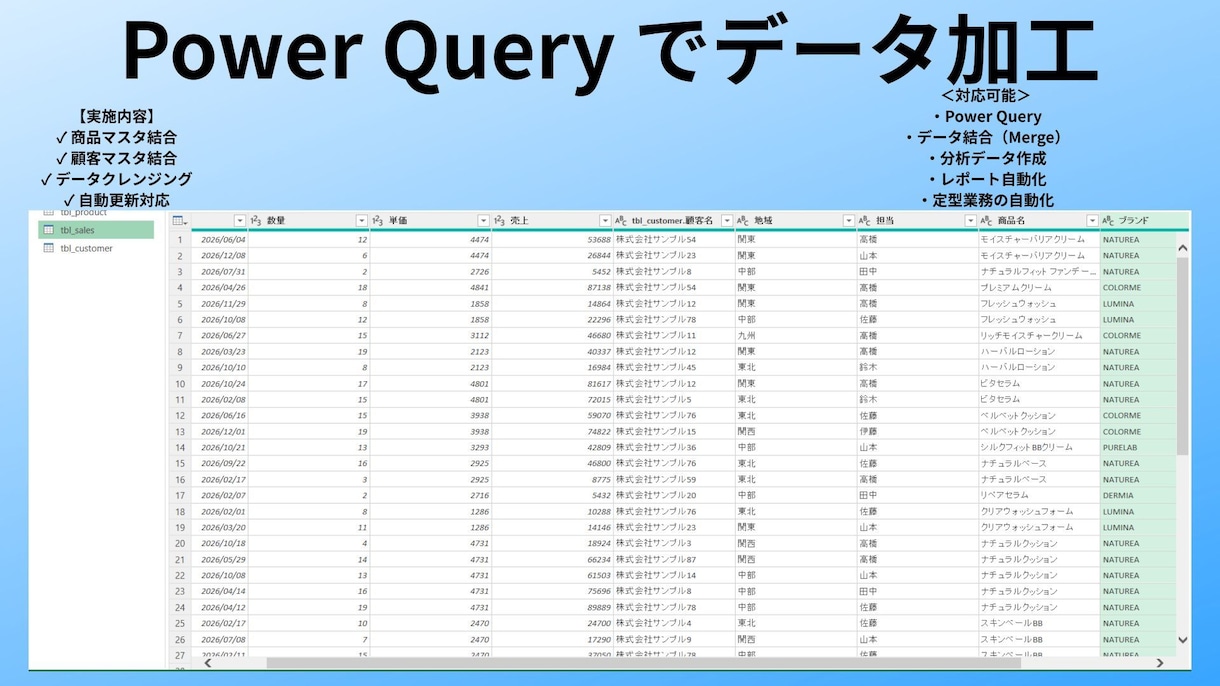Click the 担当 column text type icon
This screenshot has width=1220, height=686.
[866, 220]
